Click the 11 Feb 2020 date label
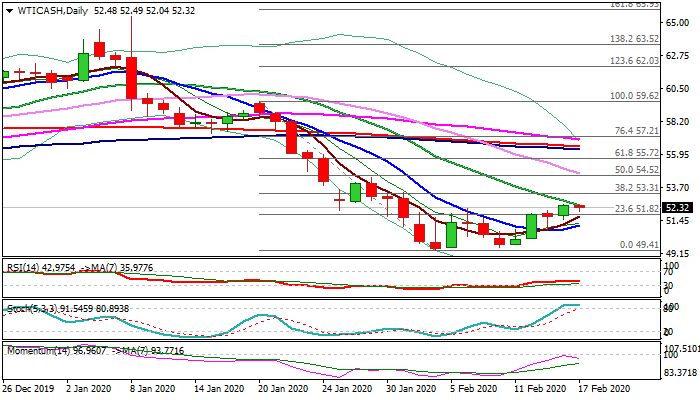The width and height of the screenshot is (700, 400). (539, 388)
